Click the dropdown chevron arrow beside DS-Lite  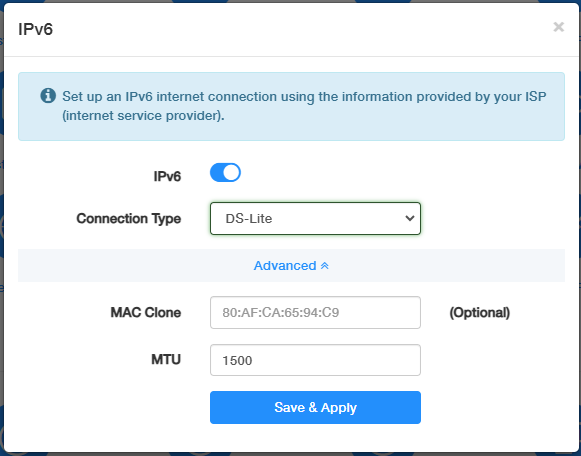(x=410, y=218)
